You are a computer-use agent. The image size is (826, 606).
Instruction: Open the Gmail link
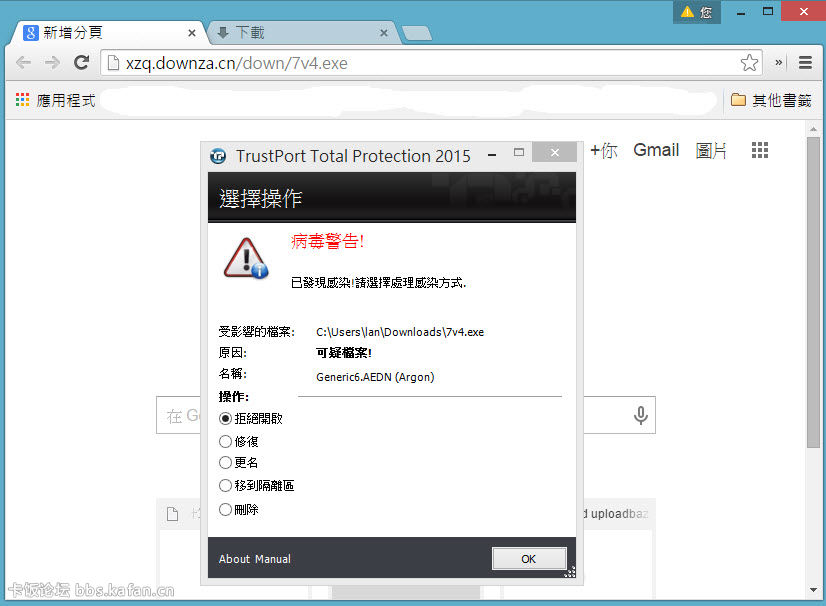point(656,150)
